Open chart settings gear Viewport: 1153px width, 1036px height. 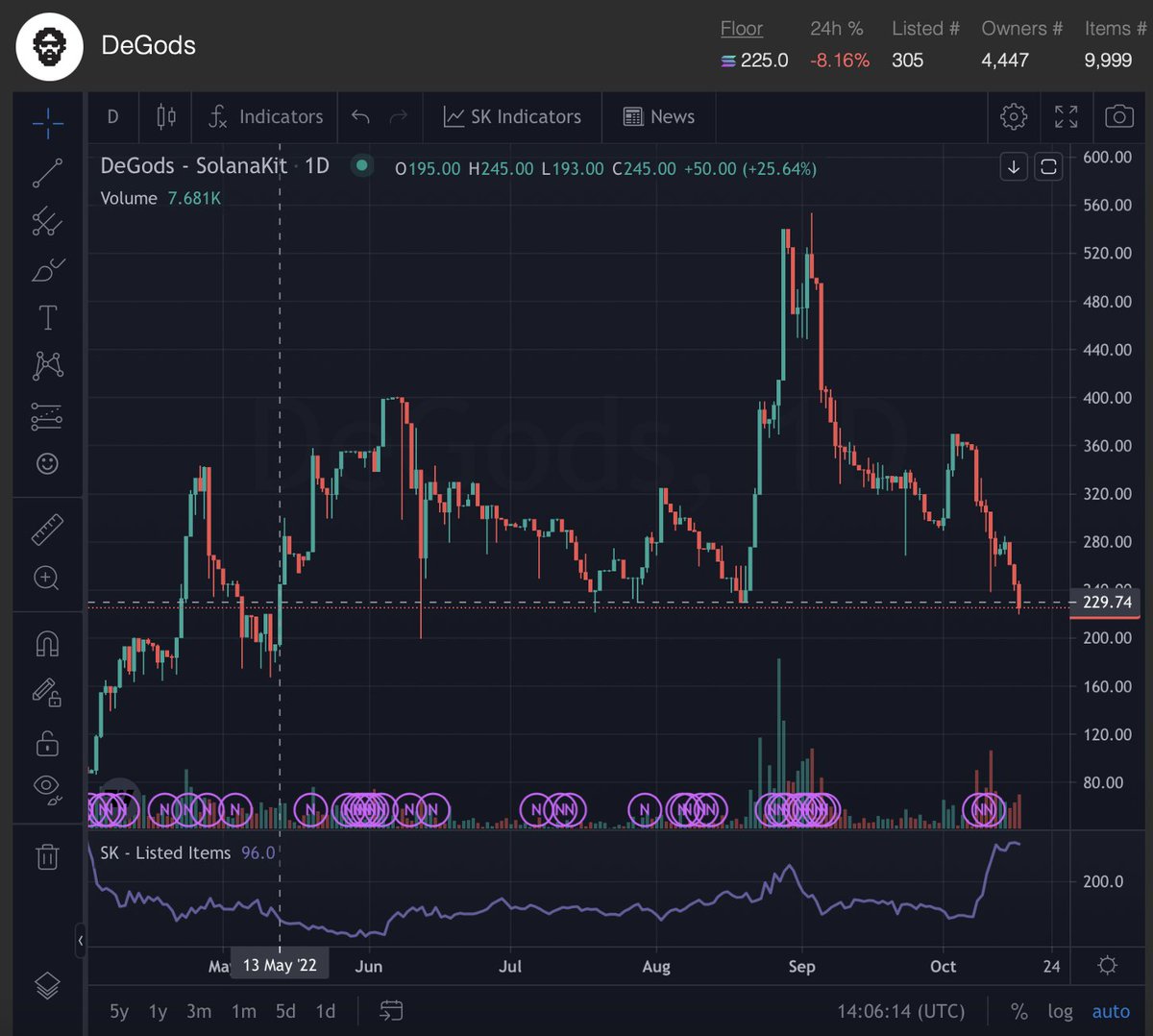tap(1013, 117)
